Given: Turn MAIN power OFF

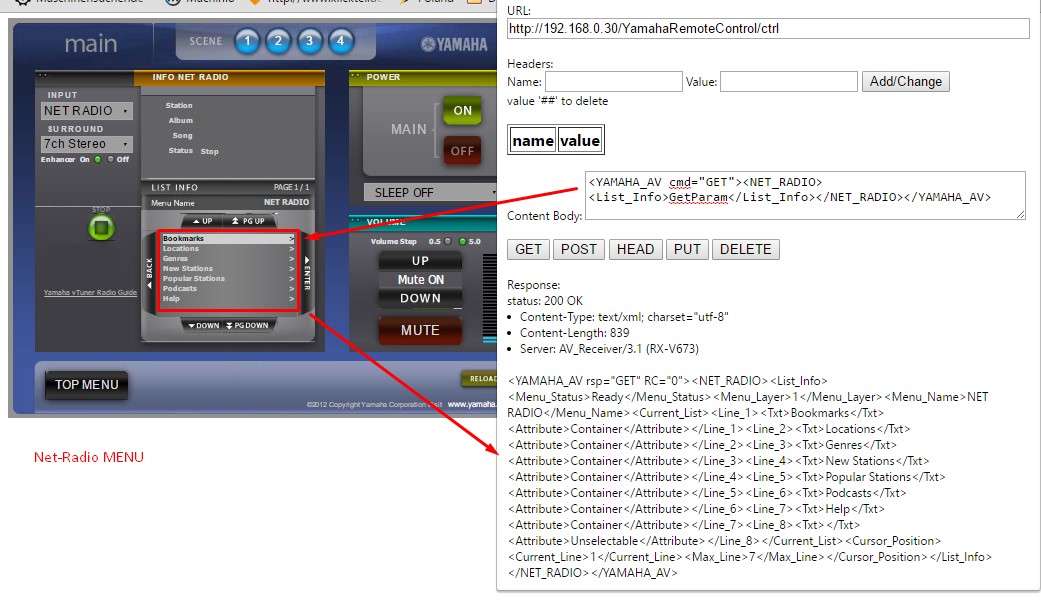Looking at the screenshot, I should coord(462,151).
